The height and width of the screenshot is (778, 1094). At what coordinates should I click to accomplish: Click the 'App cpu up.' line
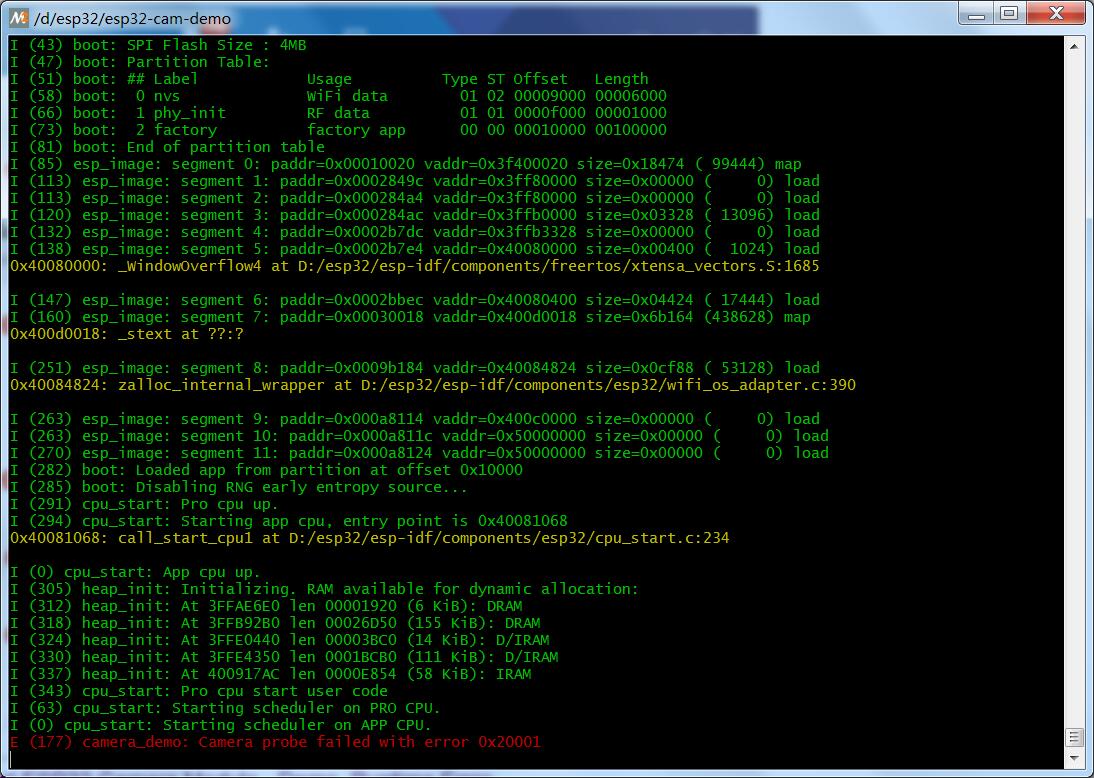coord(135,573)
